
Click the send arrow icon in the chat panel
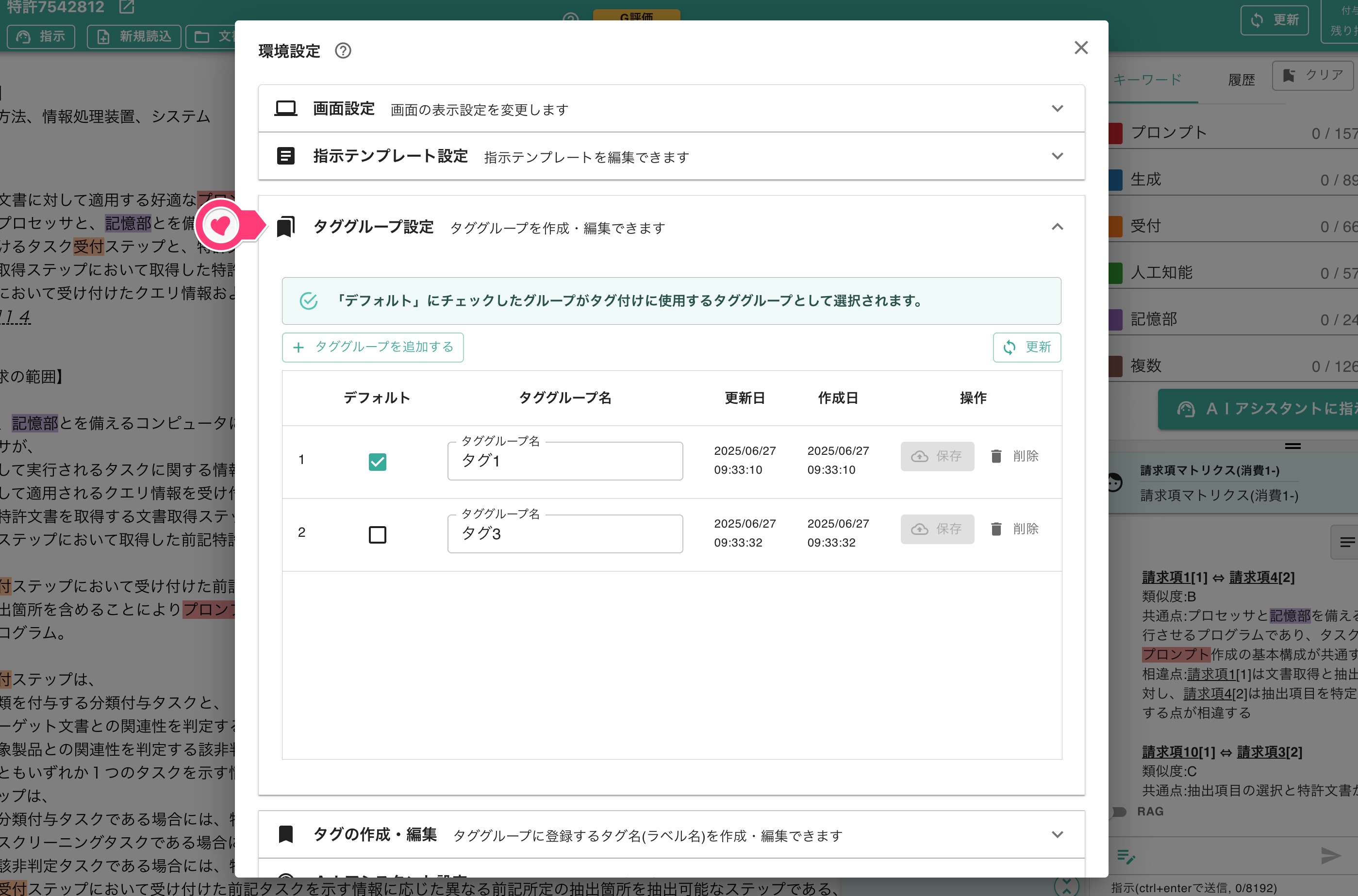click(x=1330, y=855)
